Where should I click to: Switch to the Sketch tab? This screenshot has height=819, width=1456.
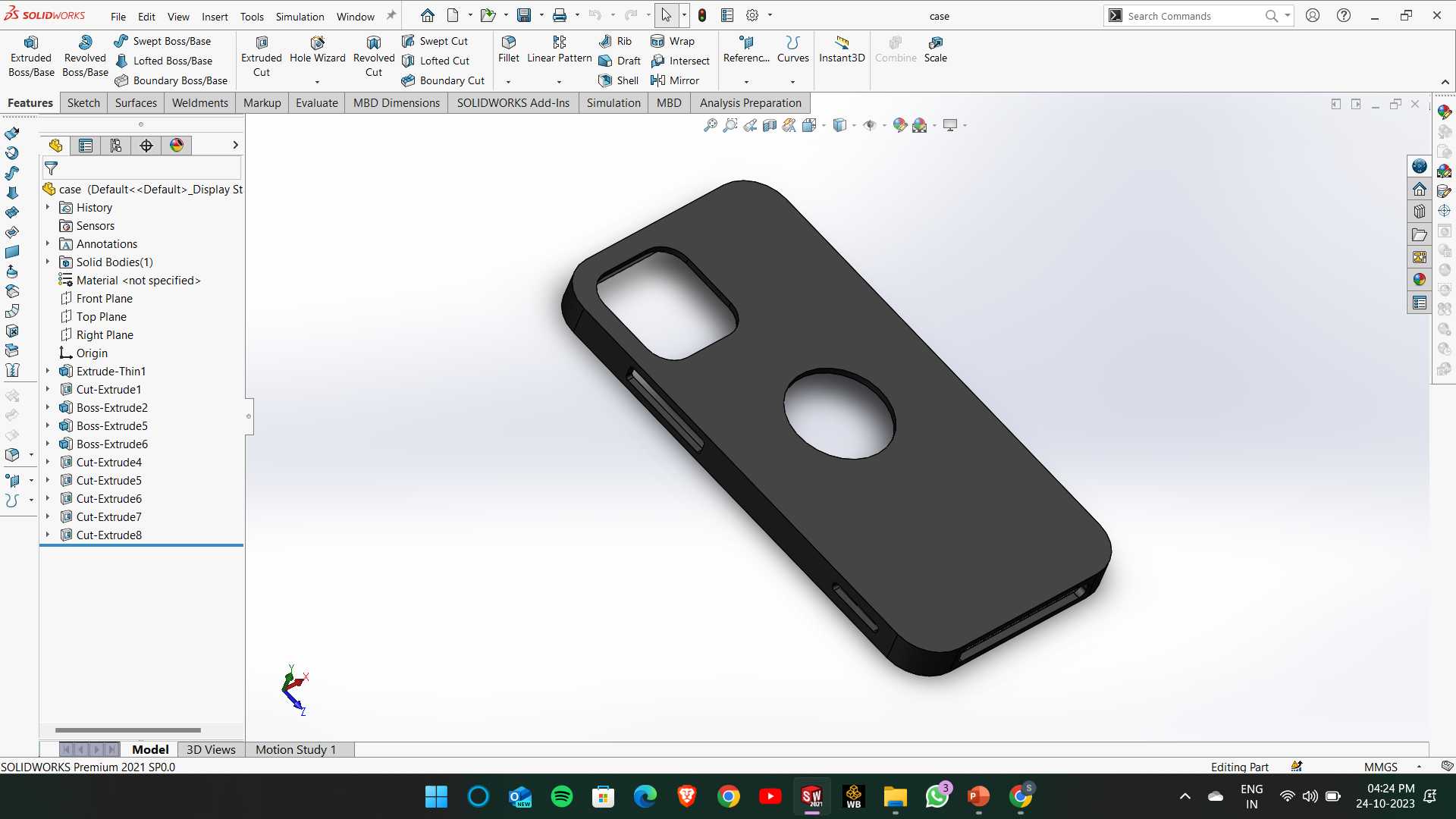pos(83,103)
